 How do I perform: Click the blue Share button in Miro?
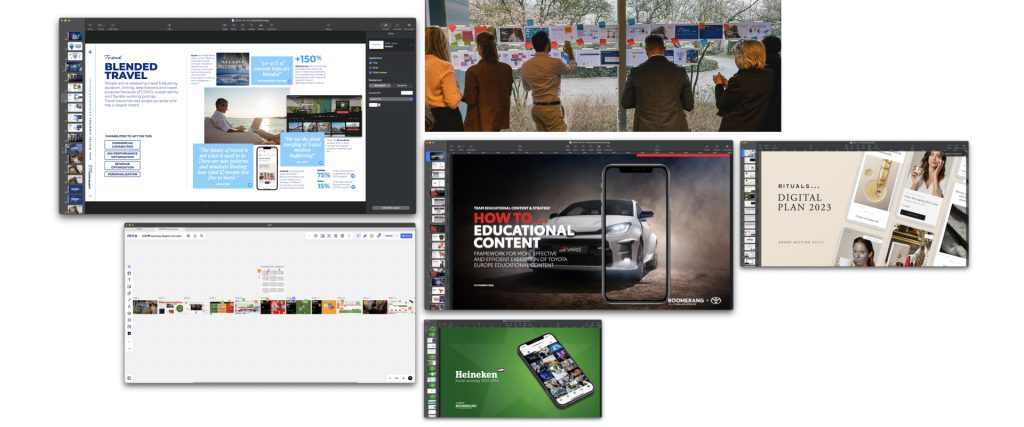click(405, 236)
